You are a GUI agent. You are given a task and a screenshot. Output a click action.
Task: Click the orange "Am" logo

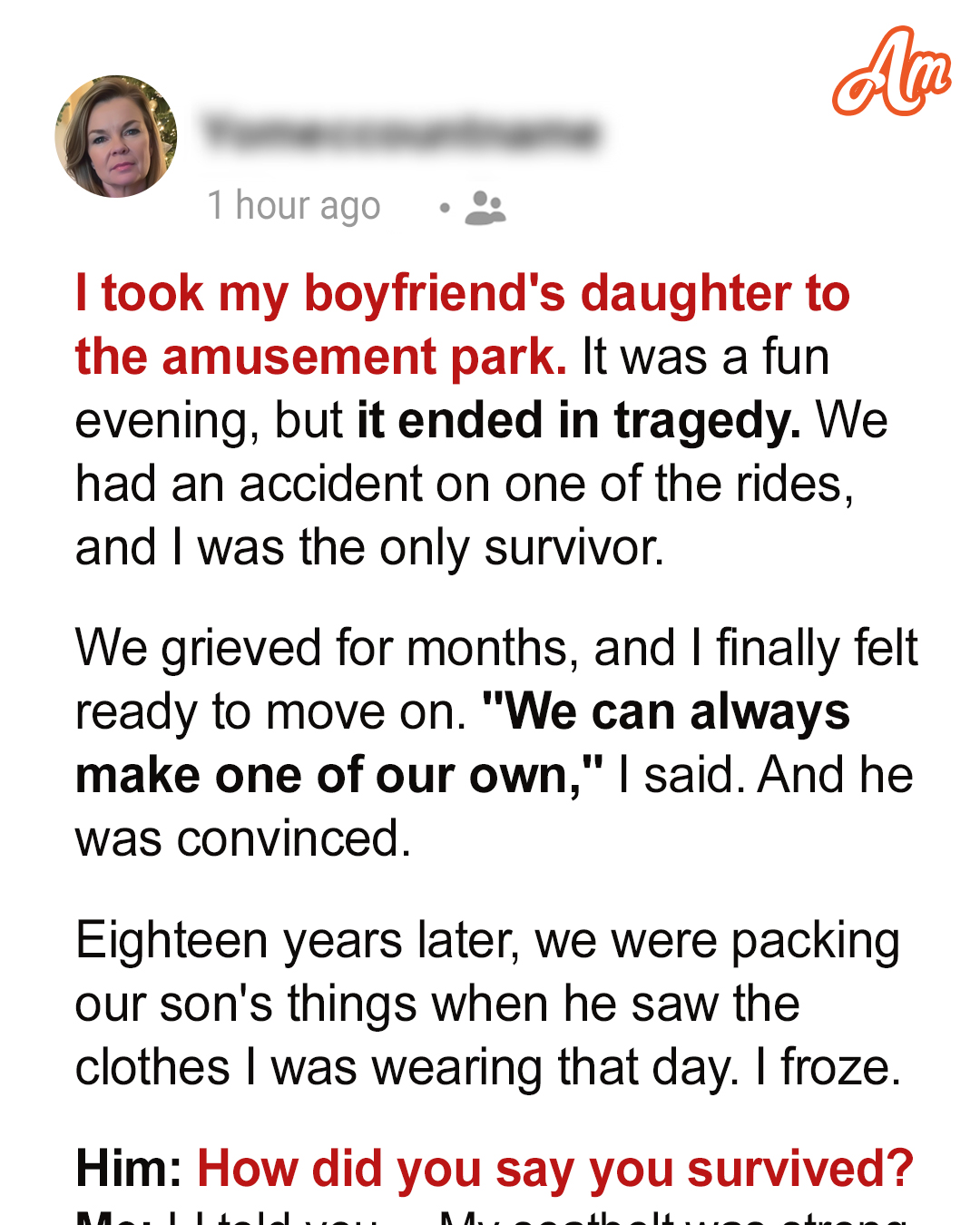click(x=890, y=73)
